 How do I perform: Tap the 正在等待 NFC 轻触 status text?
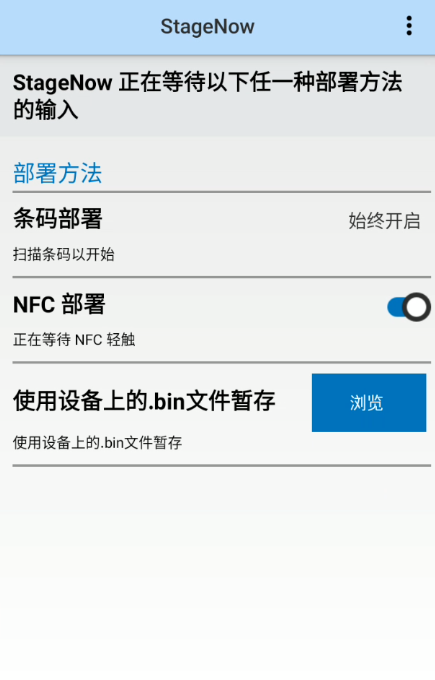click(x=74, y=340)
